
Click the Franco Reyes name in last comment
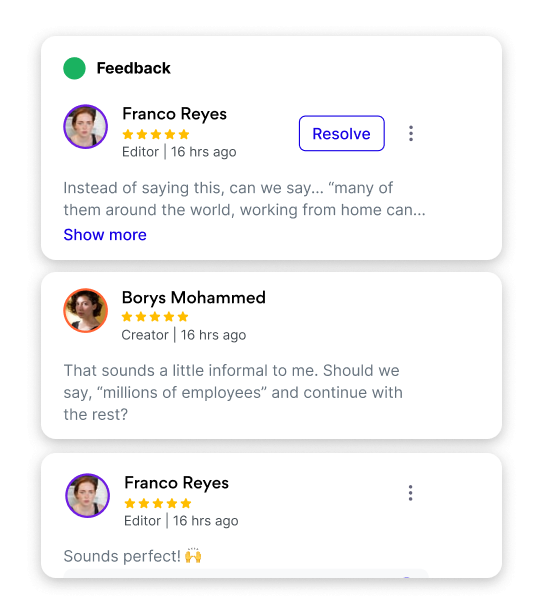point(176,483)
